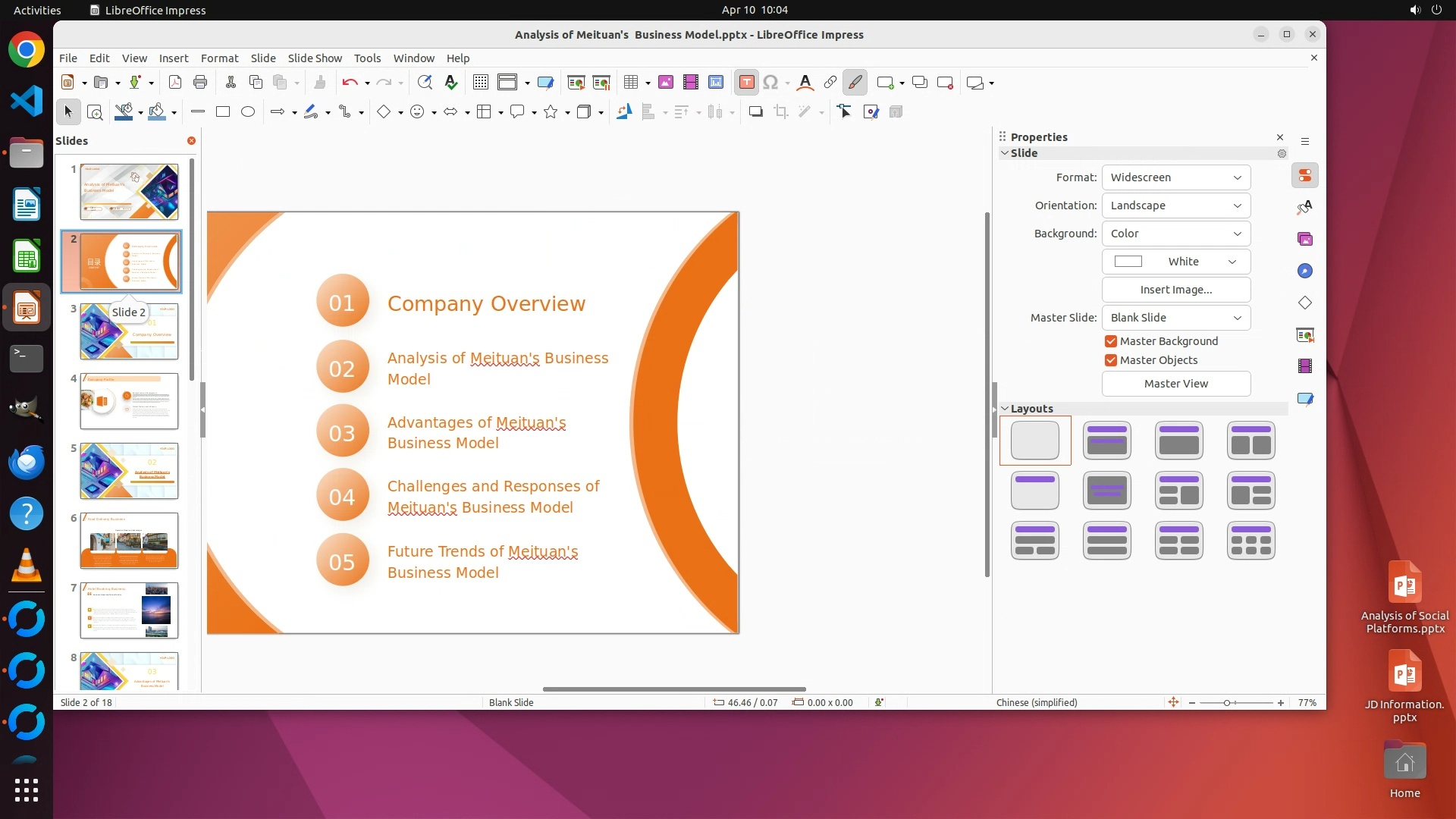1456x819 pixels.
Task: Open the Master Slide dropdown
Action: [x=1175, y=318]
